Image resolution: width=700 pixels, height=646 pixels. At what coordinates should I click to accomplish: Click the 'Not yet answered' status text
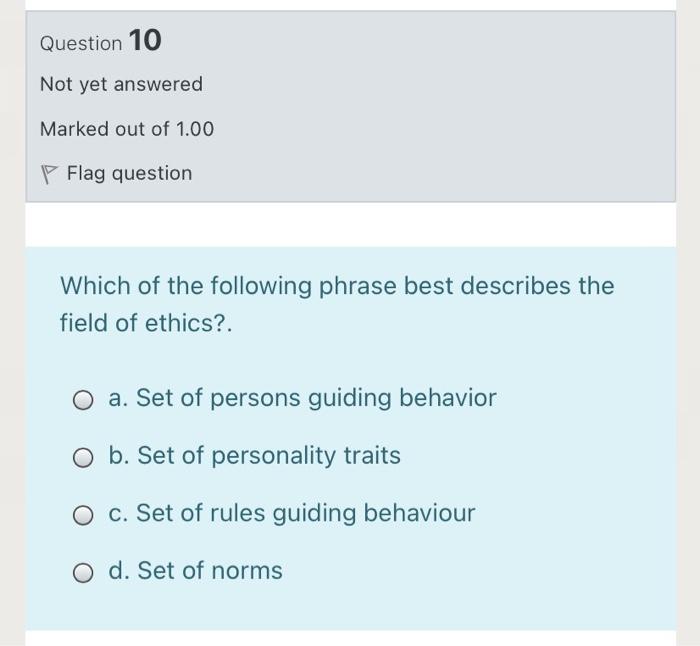point(121,84)
